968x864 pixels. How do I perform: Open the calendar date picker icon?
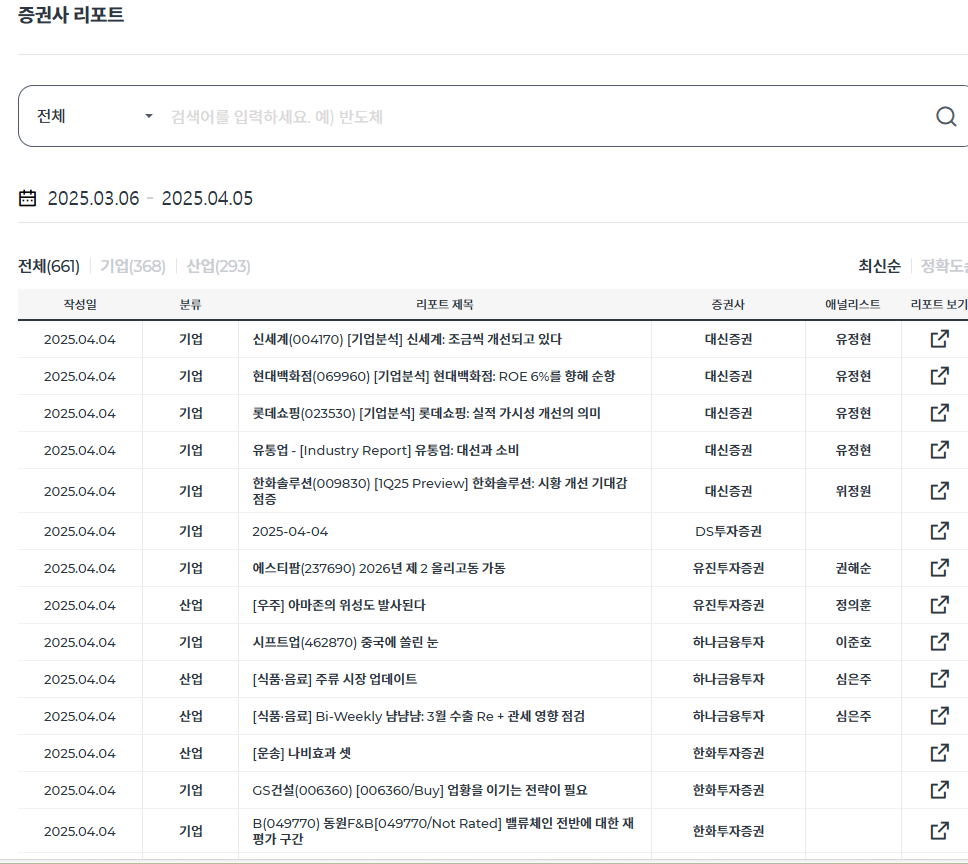27,198
